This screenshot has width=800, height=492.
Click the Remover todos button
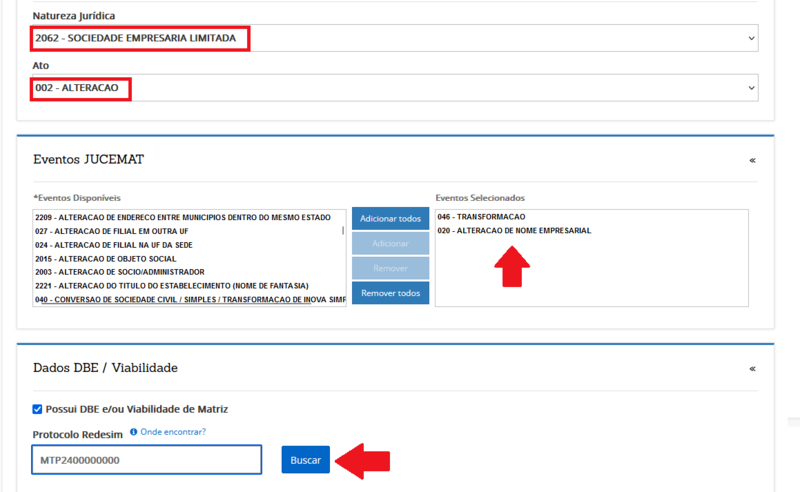[x=390, y=293]
